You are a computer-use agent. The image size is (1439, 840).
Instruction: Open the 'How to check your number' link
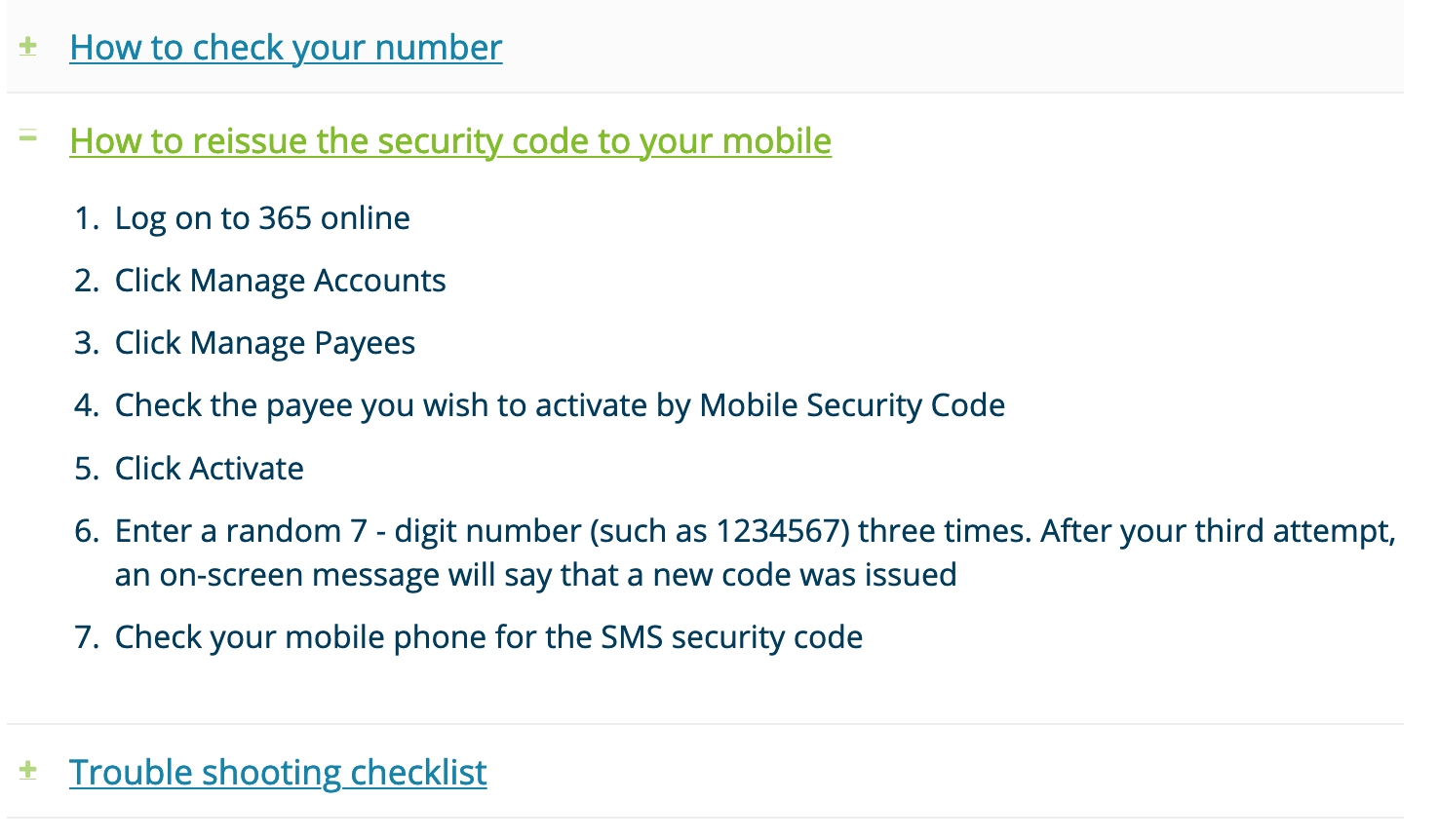point(286,48)
